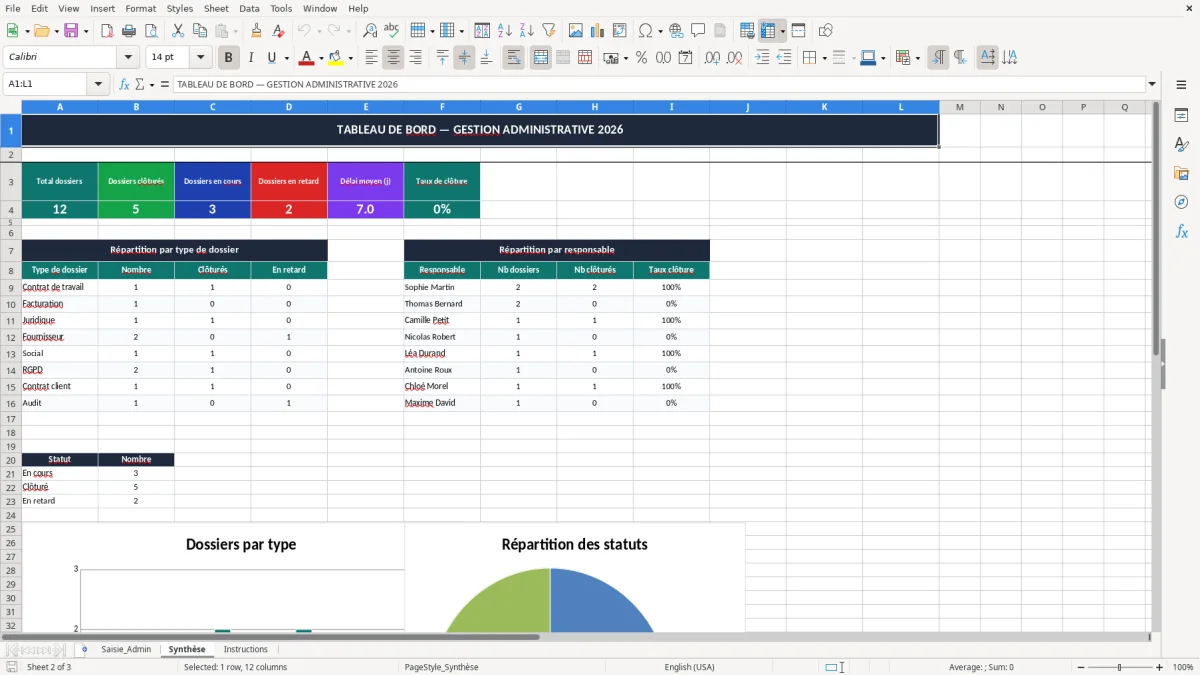Screen dimensions: 1200x675
Task: Select row 9 header
Action: tap(11, 287)
